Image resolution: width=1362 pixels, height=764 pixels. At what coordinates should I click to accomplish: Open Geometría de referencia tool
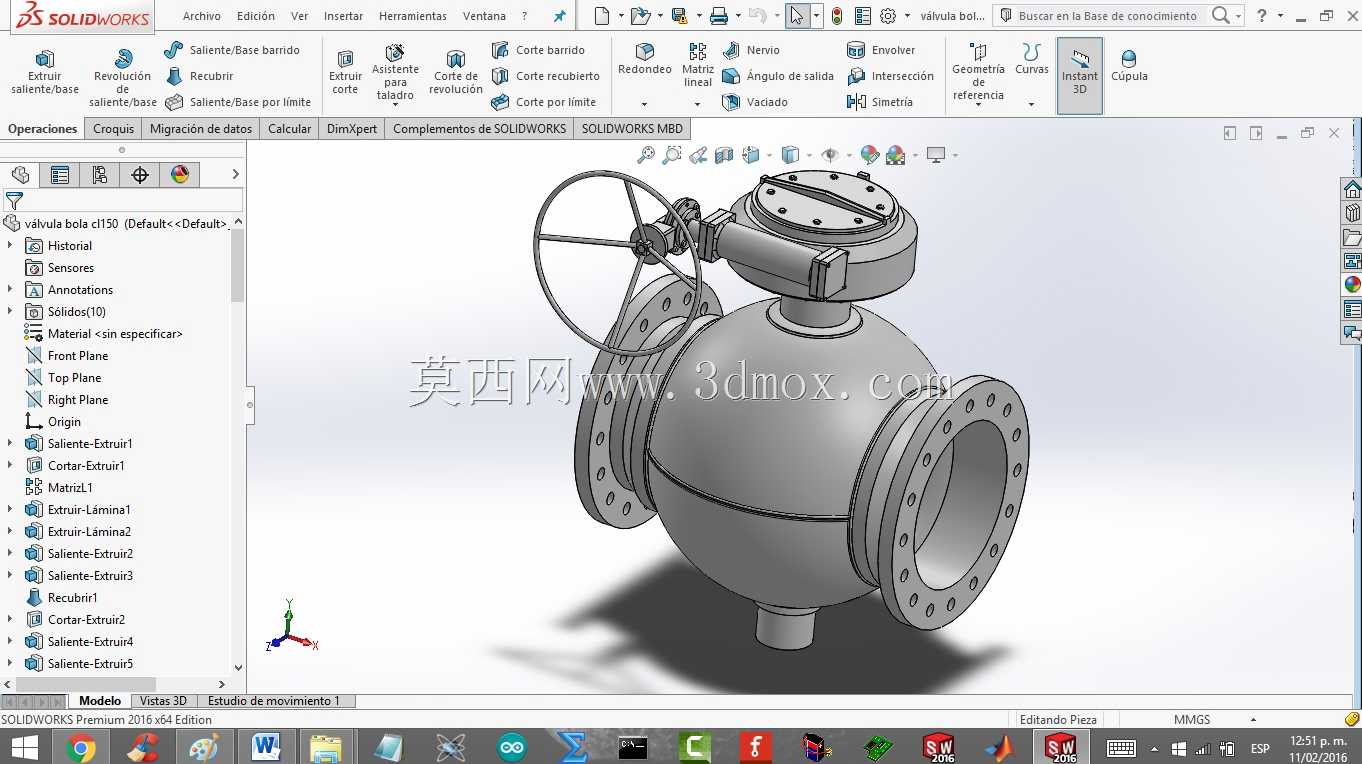[978, 71]
